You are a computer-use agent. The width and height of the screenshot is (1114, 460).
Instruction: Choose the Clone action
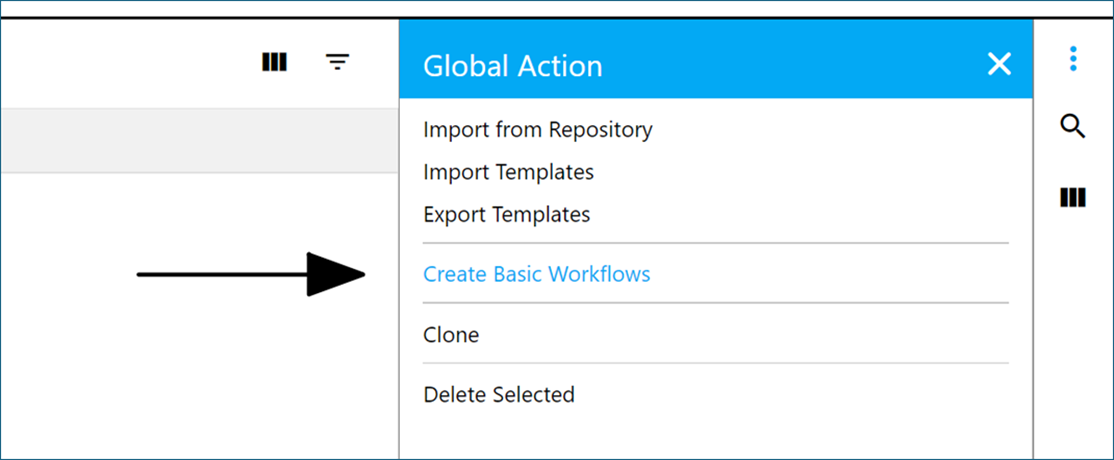[x=451, y=335]
